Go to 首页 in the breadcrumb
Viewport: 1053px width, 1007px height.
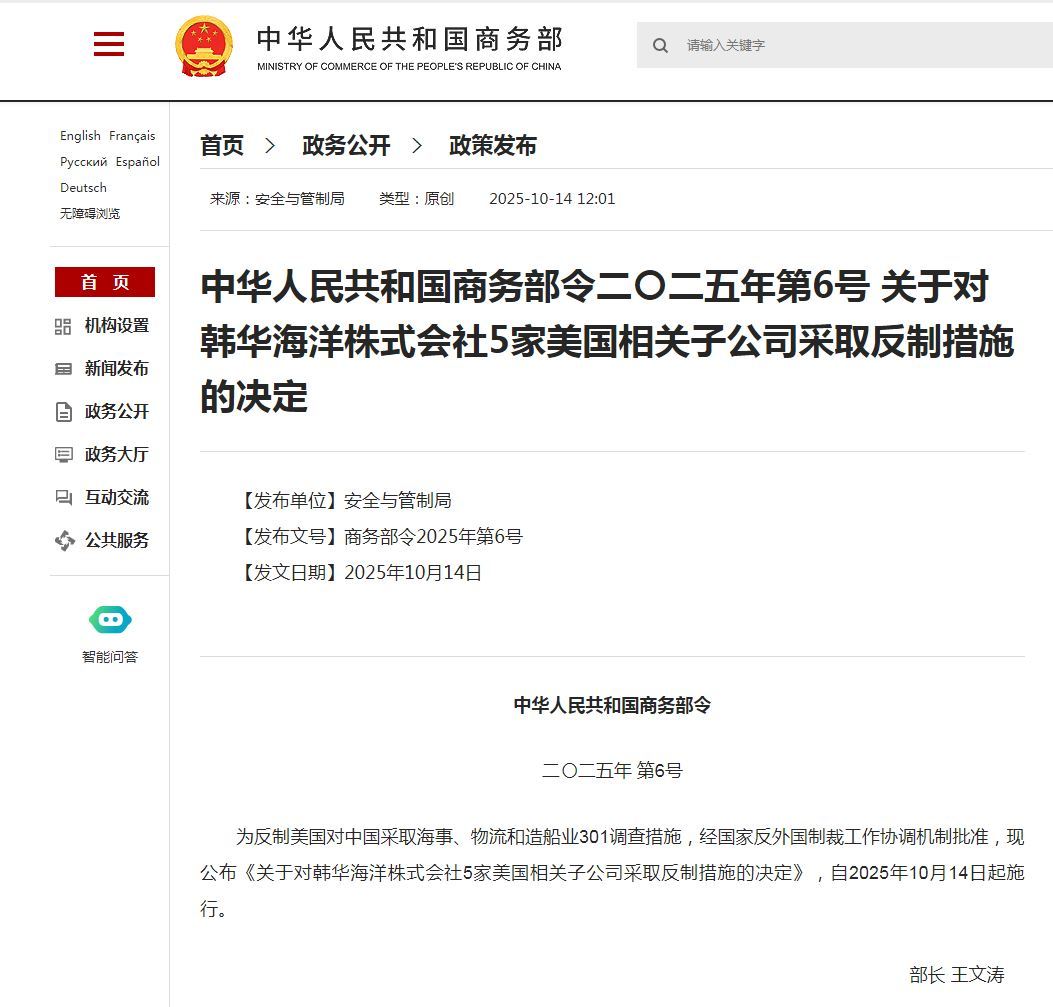[x=222, y=146]
